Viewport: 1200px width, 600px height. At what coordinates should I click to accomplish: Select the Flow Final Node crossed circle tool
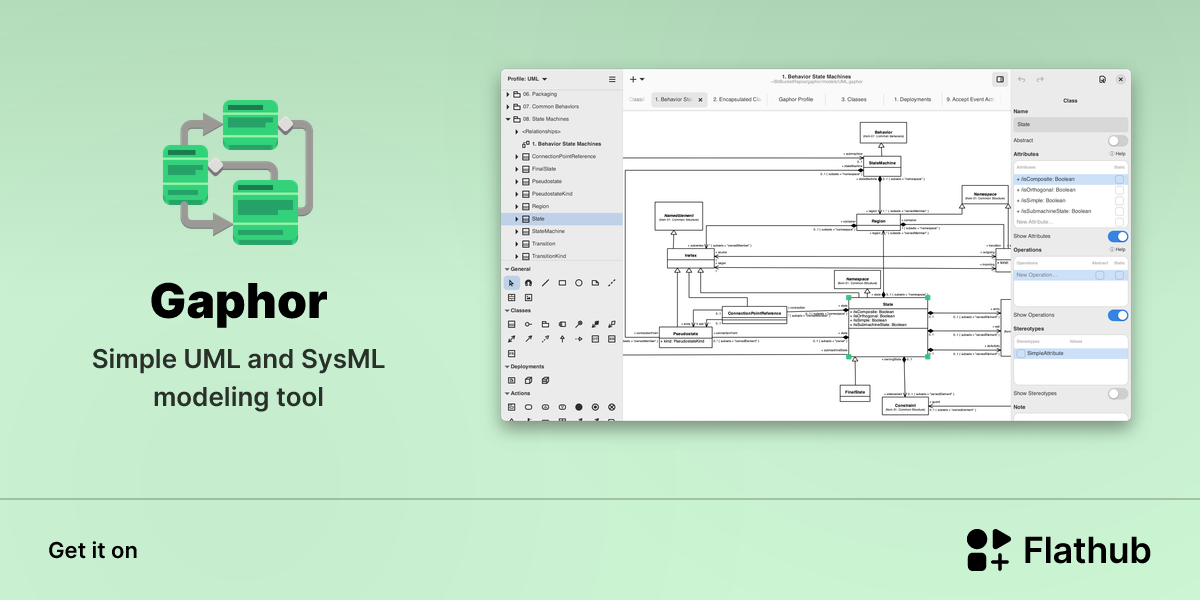click(612, 407)
